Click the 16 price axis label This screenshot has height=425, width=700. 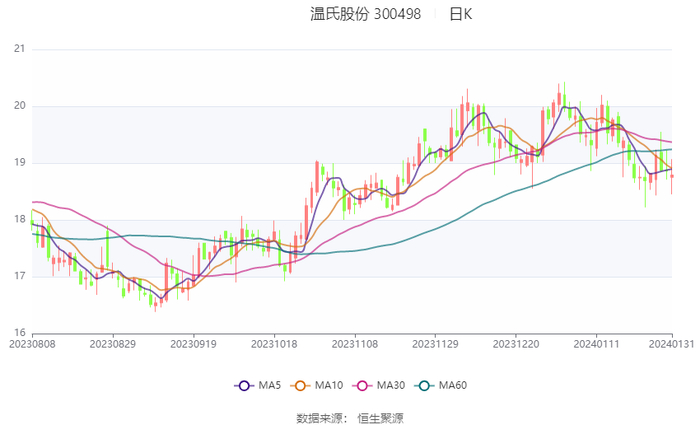tap(20, 333)
